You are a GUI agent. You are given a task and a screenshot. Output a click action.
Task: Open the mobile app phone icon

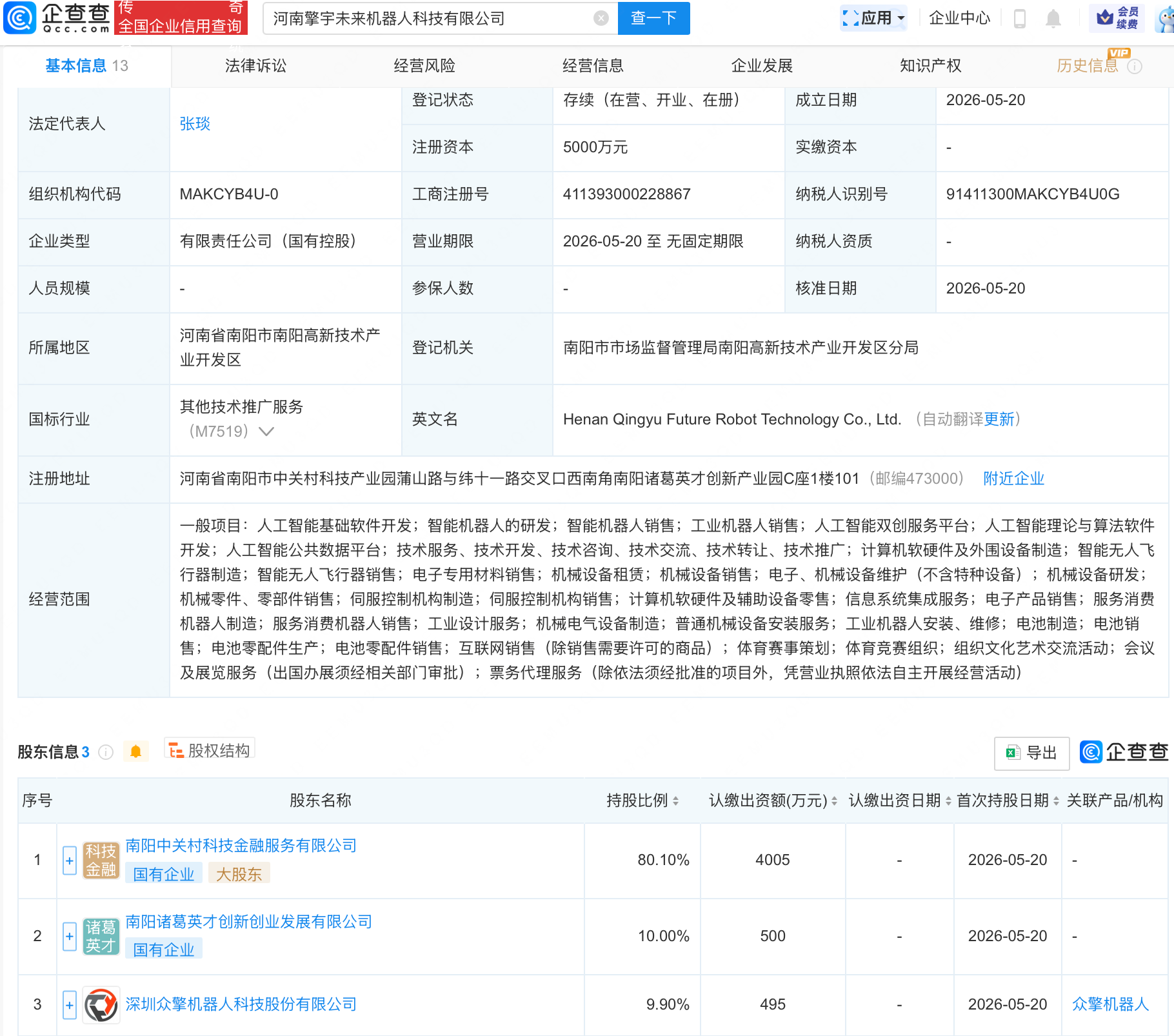pos(1019,18)
